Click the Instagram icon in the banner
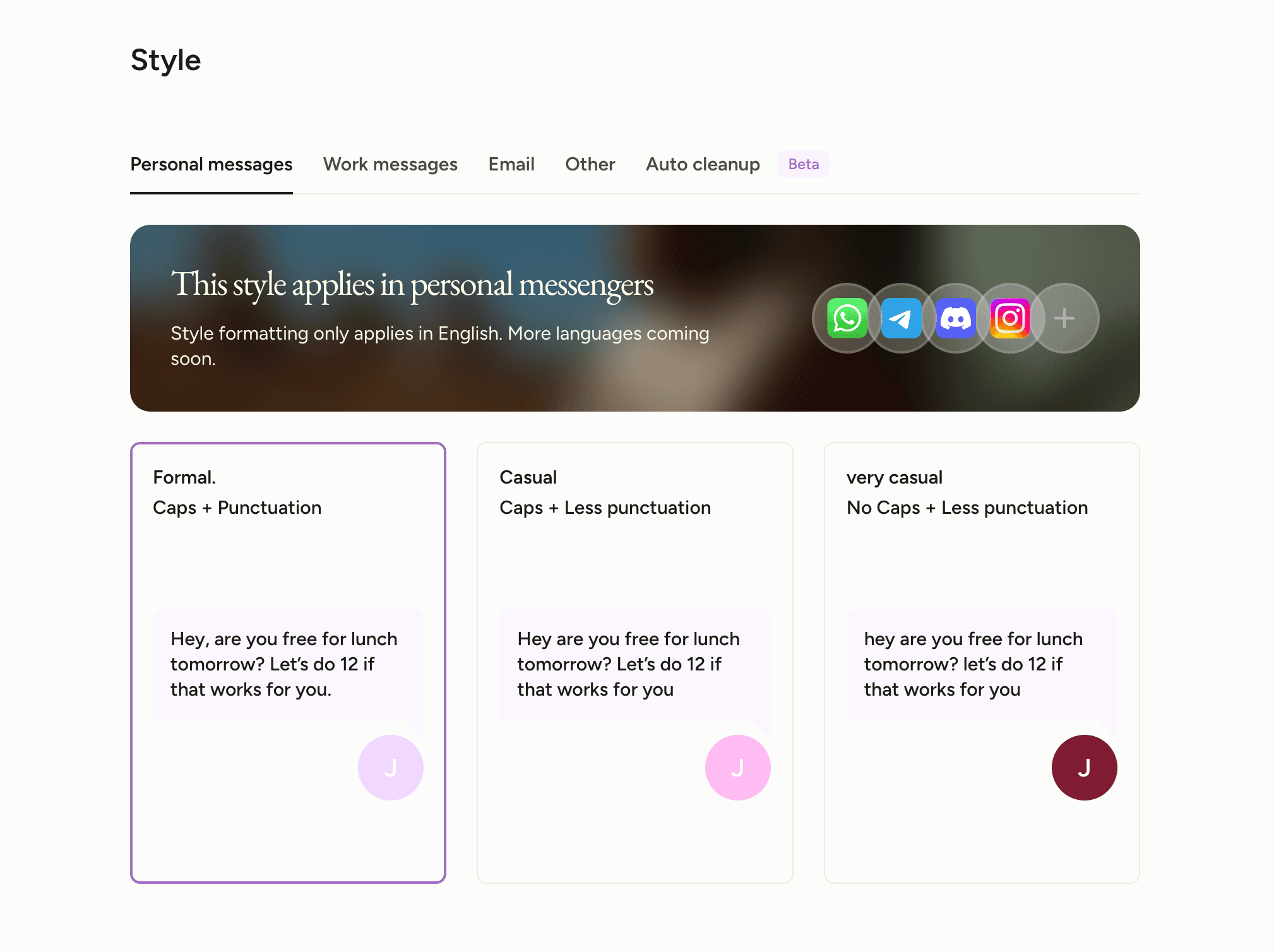This screenshot has width=1274, height=952. [1009, 318]
